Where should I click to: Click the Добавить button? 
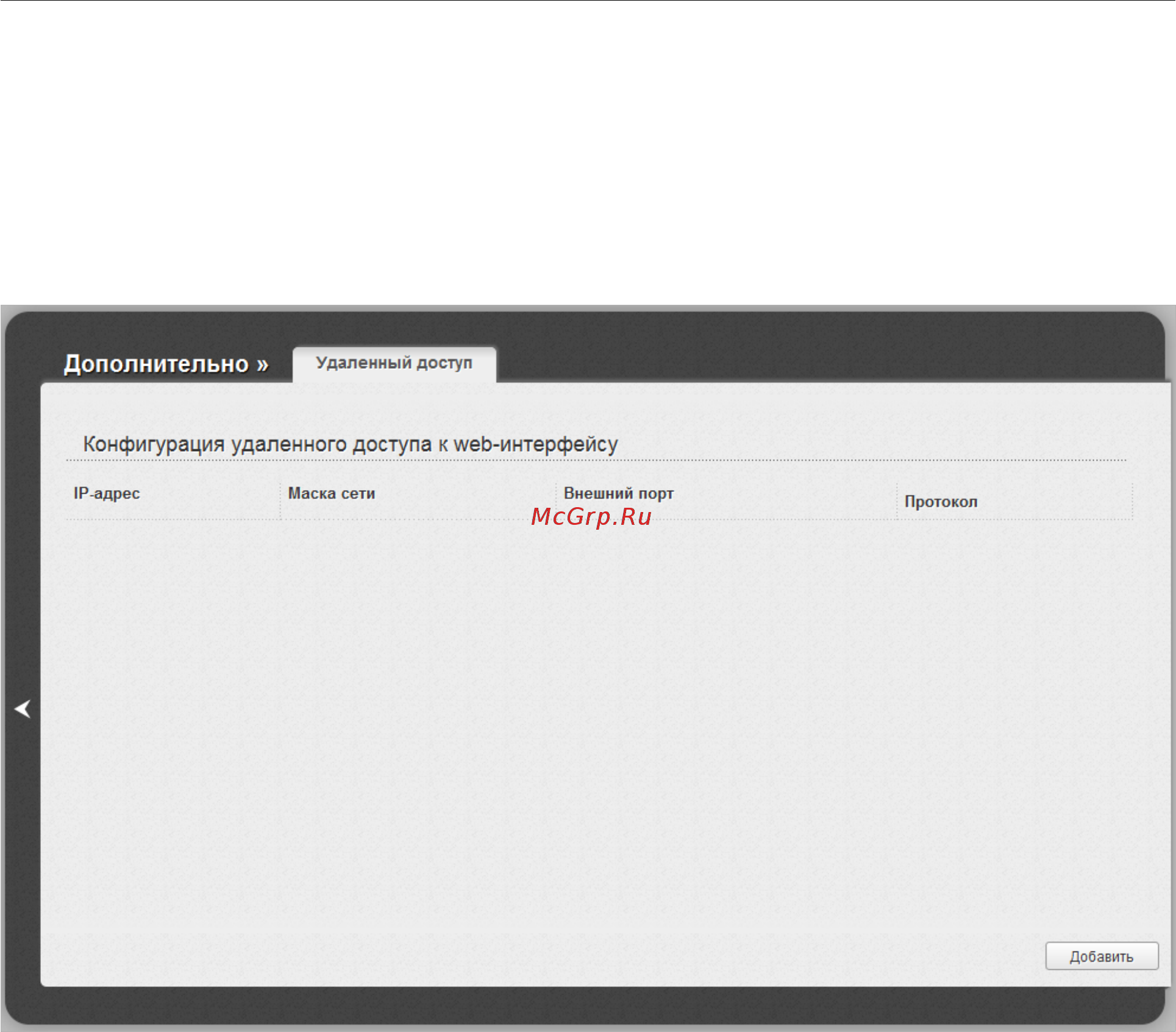click(x=1102, y=956)
